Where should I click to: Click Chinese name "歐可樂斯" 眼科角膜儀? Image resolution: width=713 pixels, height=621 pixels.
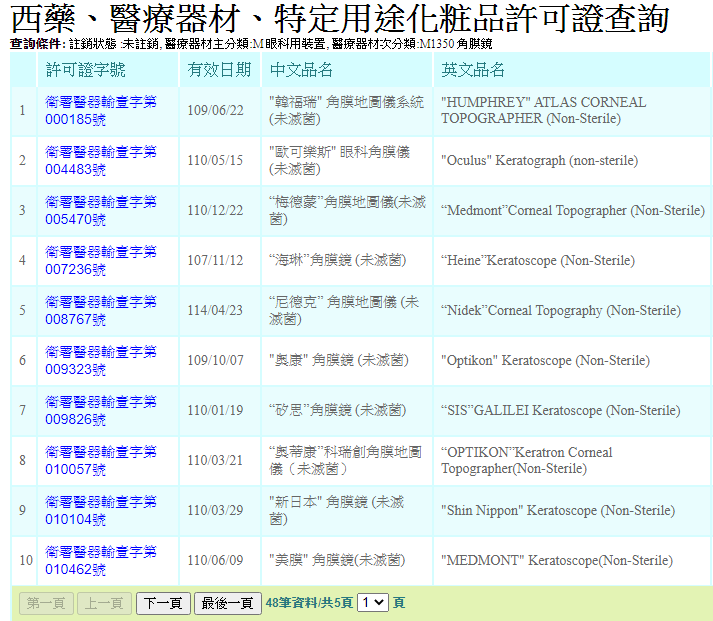[x=340, y=160]
